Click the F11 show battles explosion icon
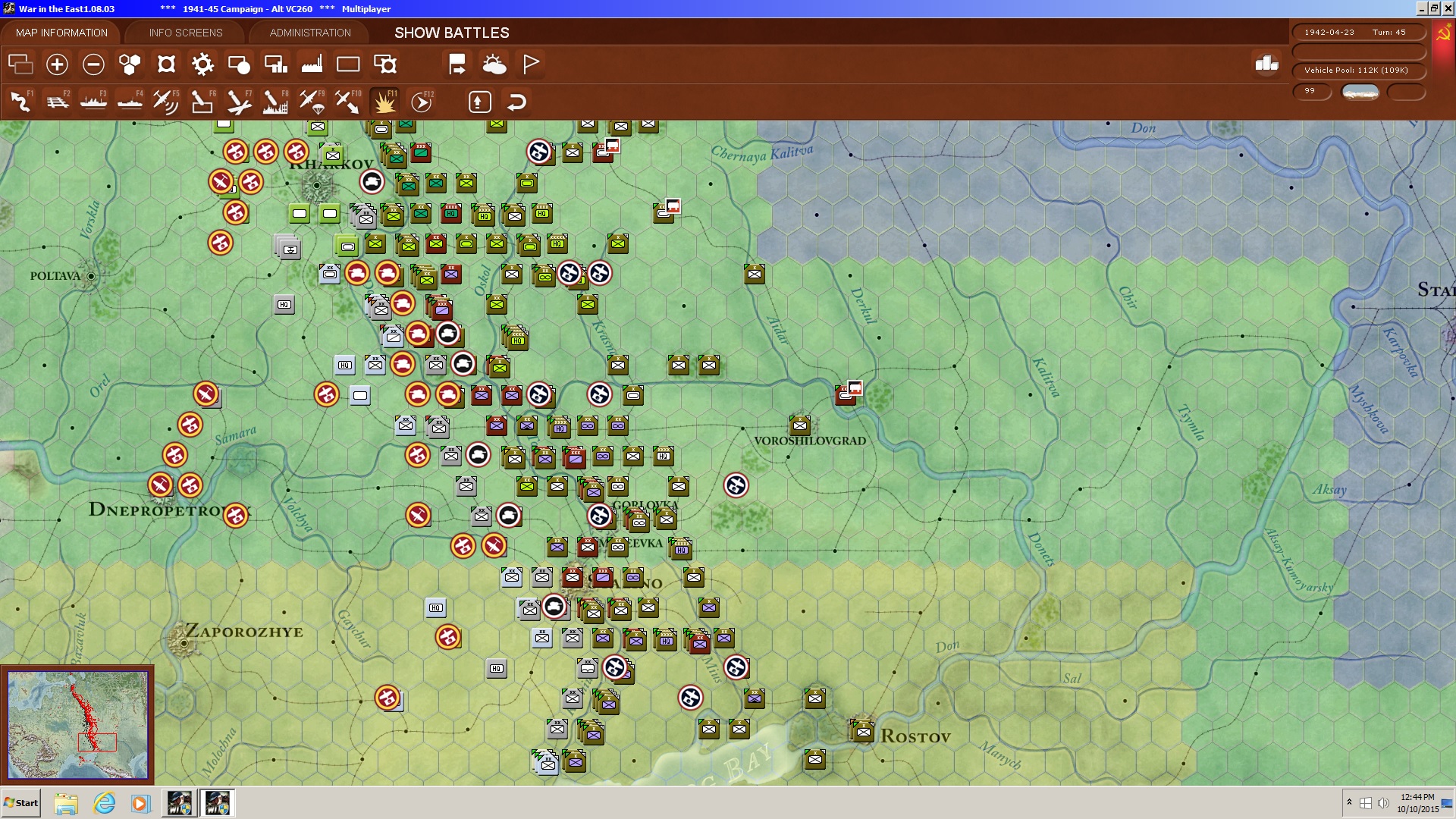The height and width of the screenshot is (819, 1456). [384, 102]
